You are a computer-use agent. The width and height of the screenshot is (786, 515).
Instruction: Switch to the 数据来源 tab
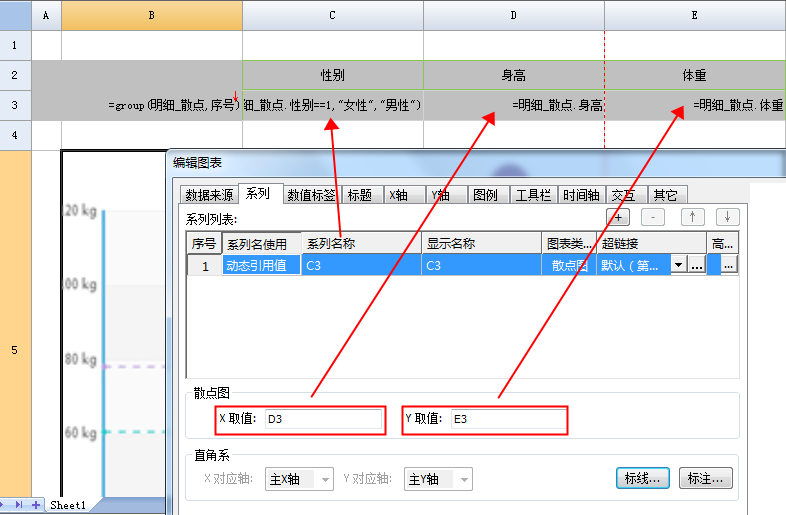point(209,195)
